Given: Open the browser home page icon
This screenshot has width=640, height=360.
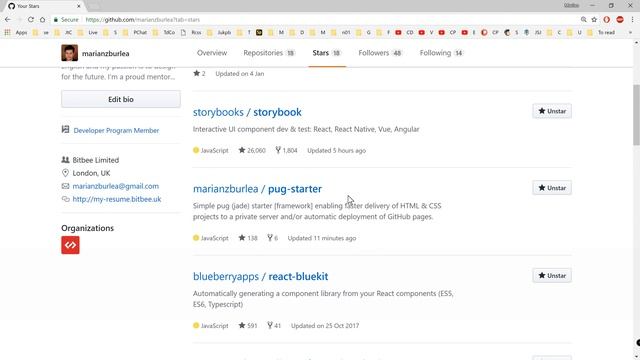Looking at the screenshot, I should point(42,20).
